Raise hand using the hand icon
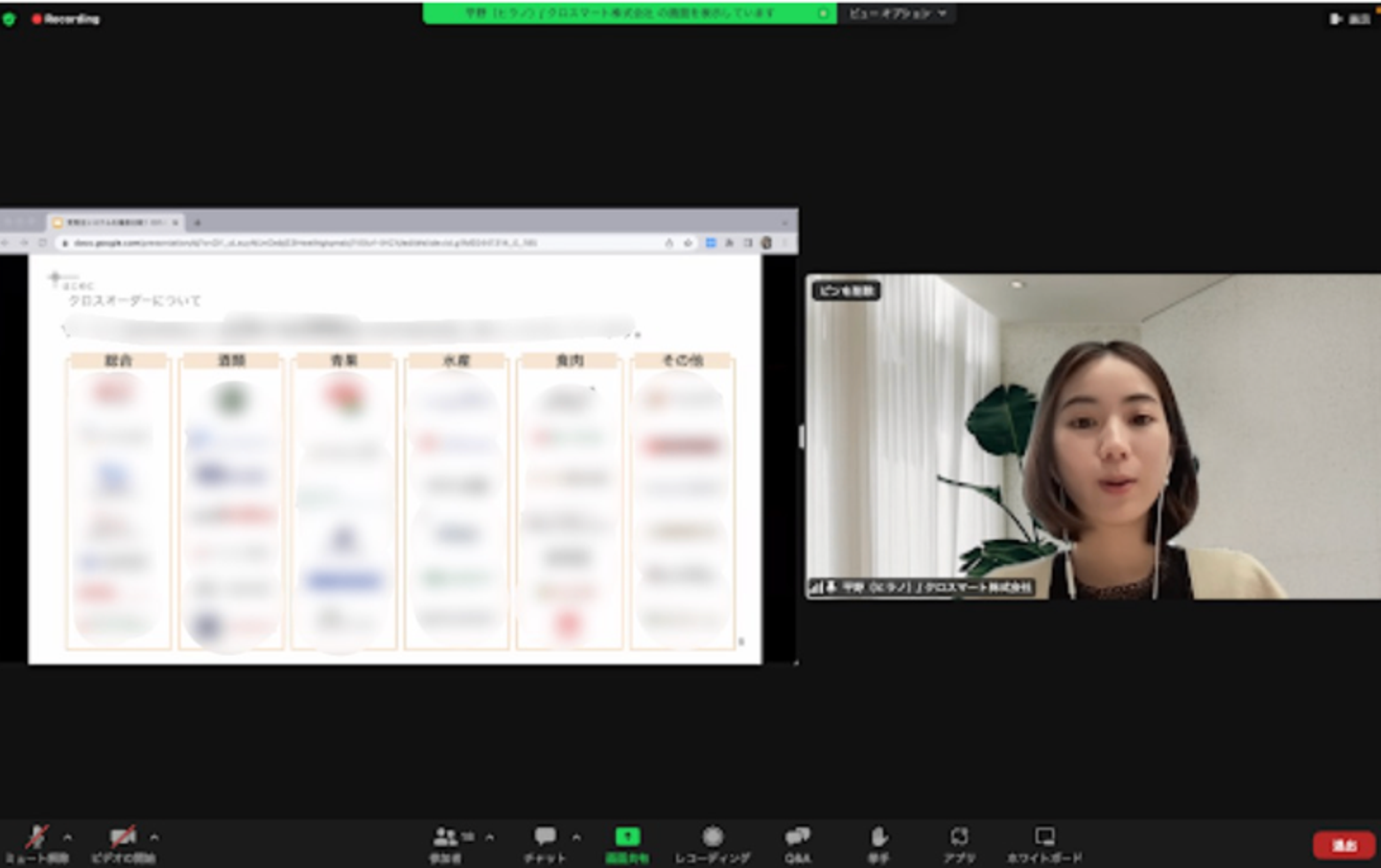Screen dimensions: 1381x868 click(x=878, y=844)
